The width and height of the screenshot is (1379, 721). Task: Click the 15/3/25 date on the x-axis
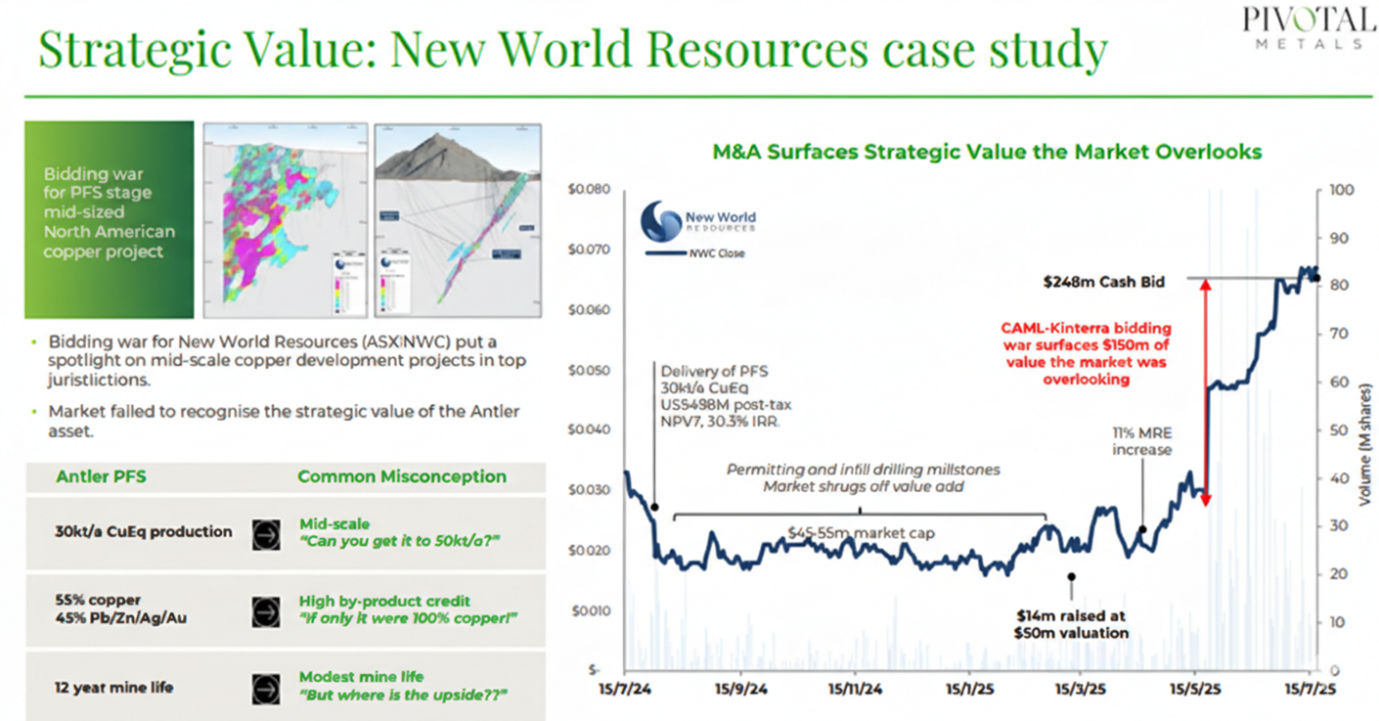click(x=1084, y=690)
